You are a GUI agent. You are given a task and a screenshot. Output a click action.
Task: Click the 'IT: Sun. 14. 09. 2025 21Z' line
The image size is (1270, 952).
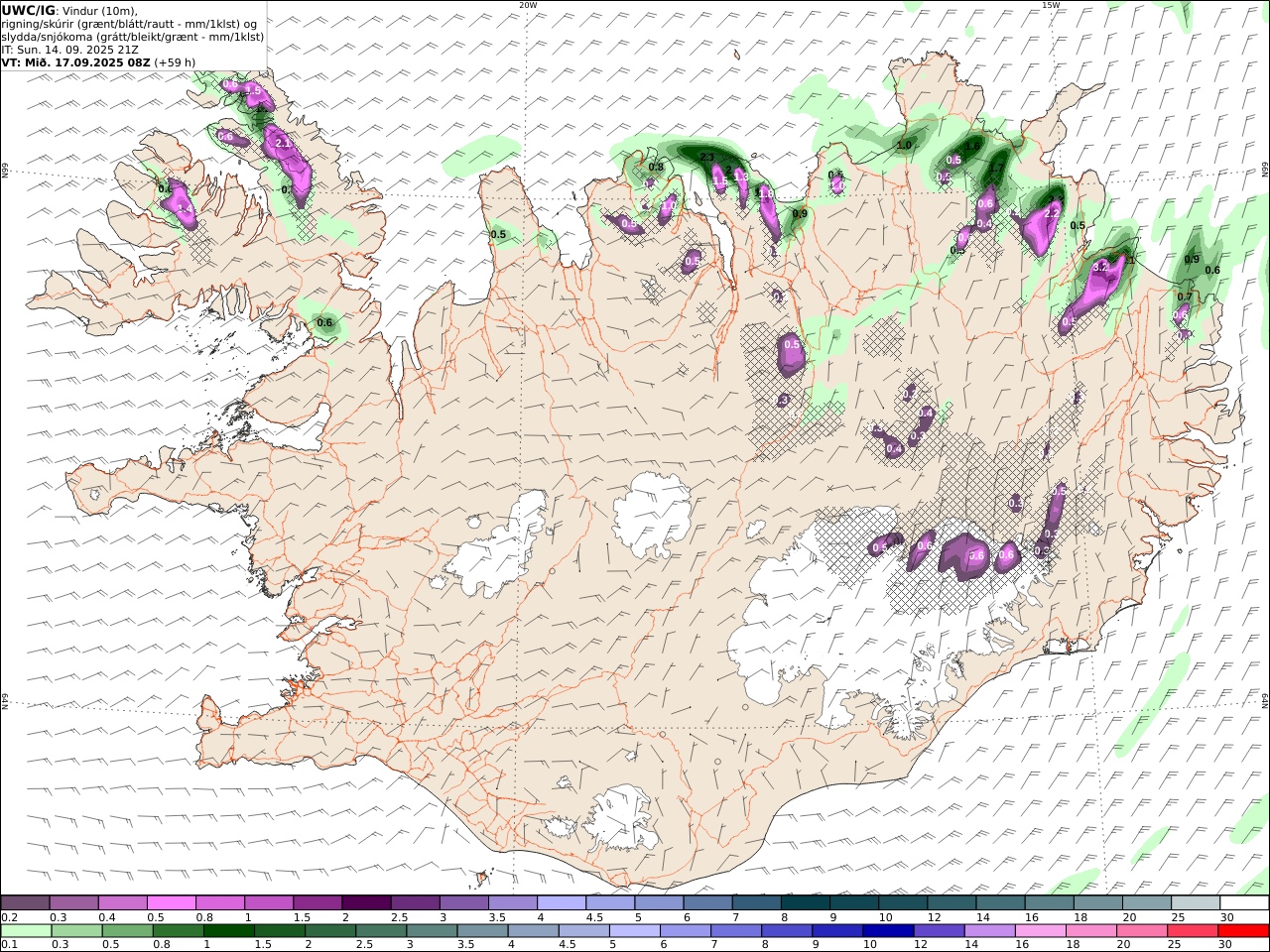[68, 49]
